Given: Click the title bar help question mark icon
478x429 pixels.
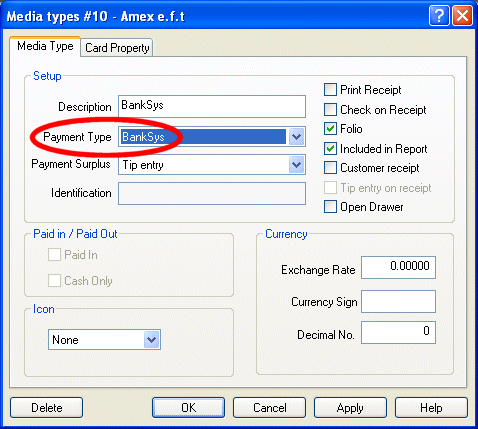Looking at the screenshot, I should pyautogui.click(x=439, y=15).
